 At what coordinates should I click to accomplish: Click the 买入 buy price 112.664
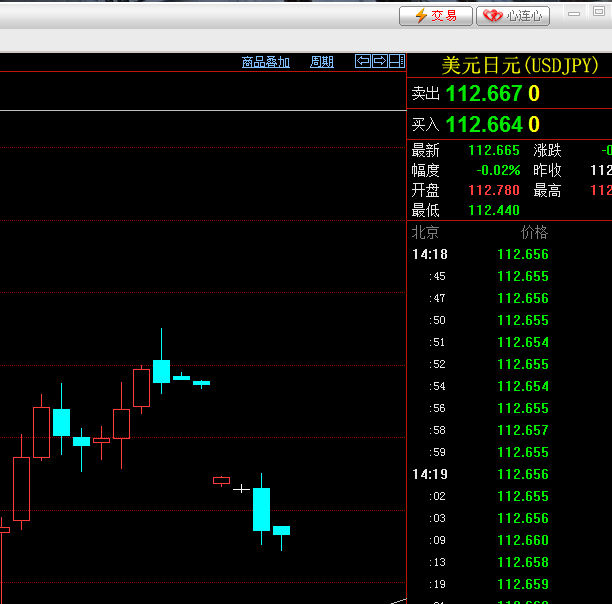click(x=483, y=125)
